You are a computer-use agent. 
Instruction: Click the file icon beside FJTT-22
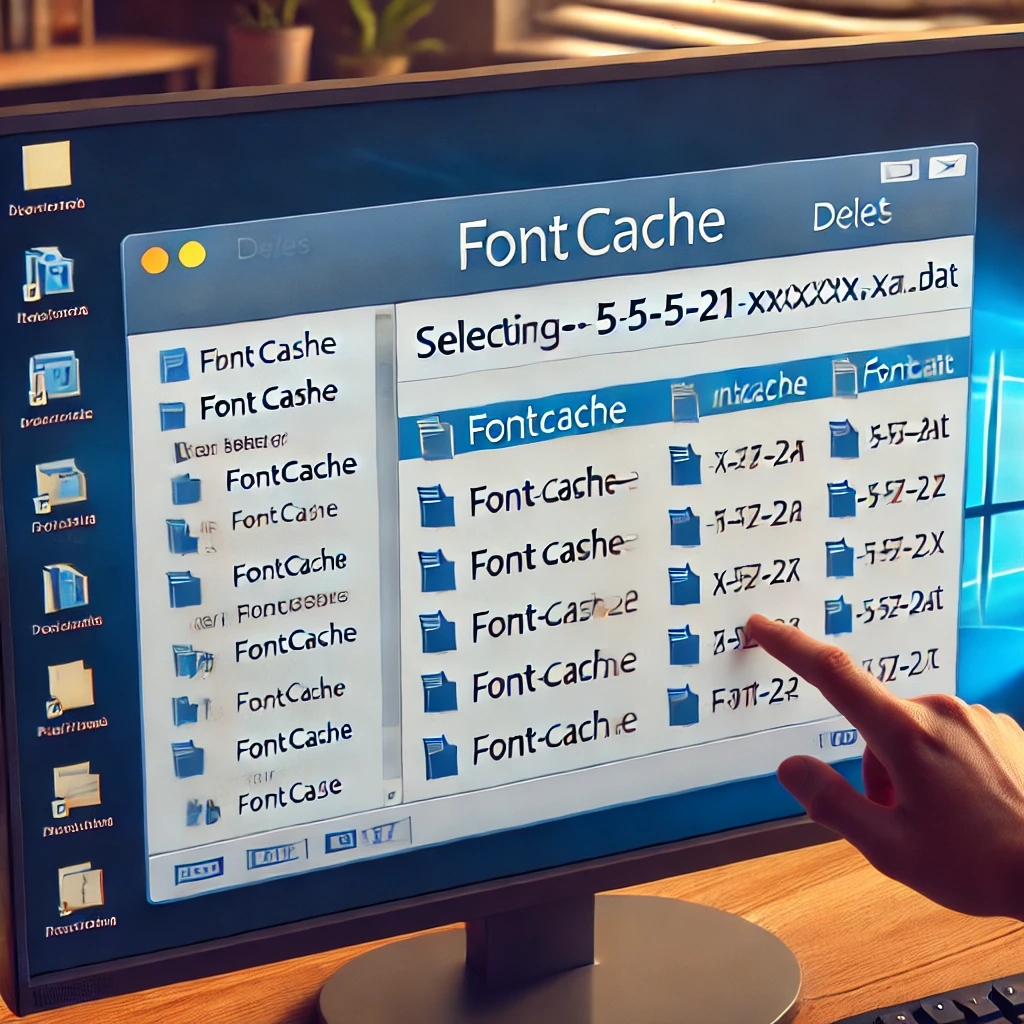[683, 706]
